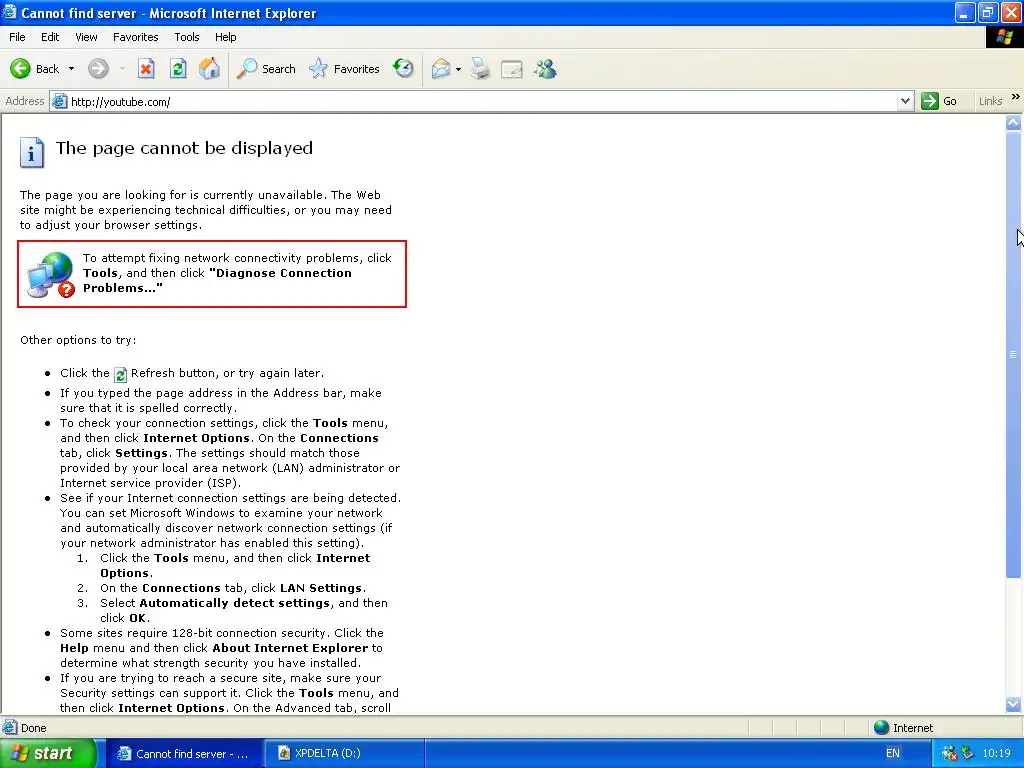
Task: Click the page icon beside the URL
Action: (x=59, y=101)
